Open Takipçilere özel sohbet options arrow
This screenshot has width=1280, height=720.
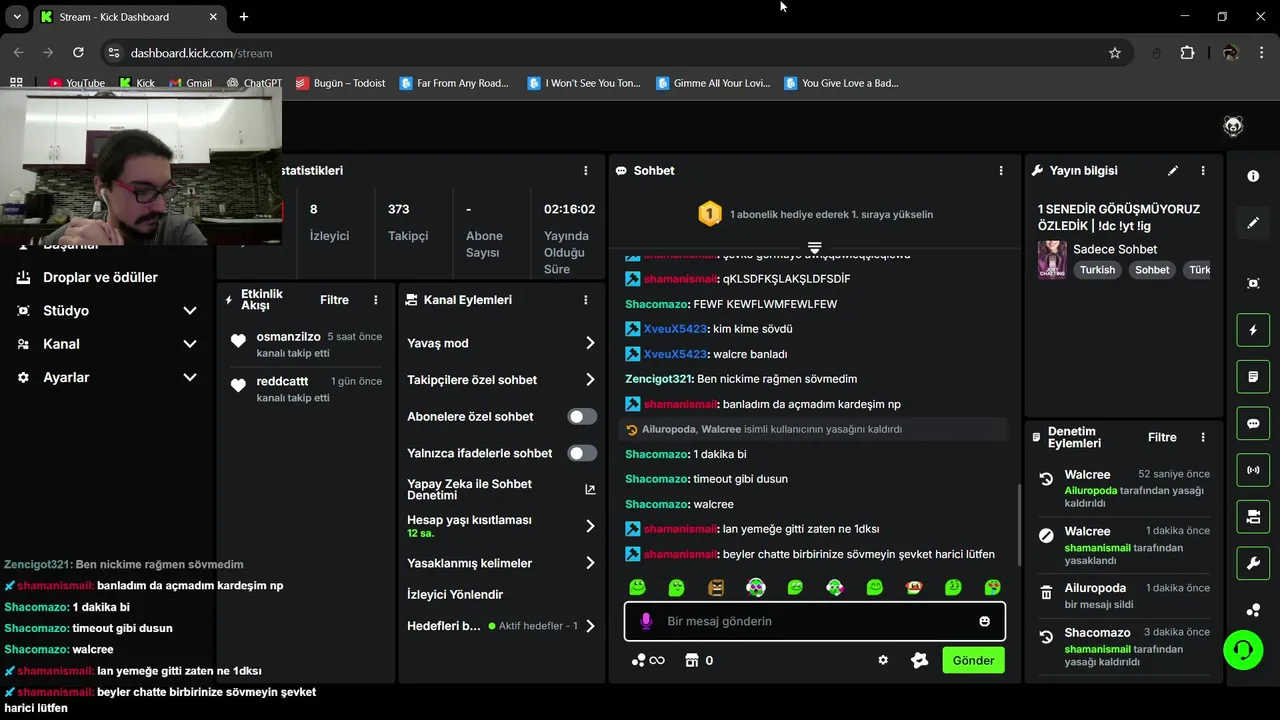pyautogui.click(x=590, y=380)
